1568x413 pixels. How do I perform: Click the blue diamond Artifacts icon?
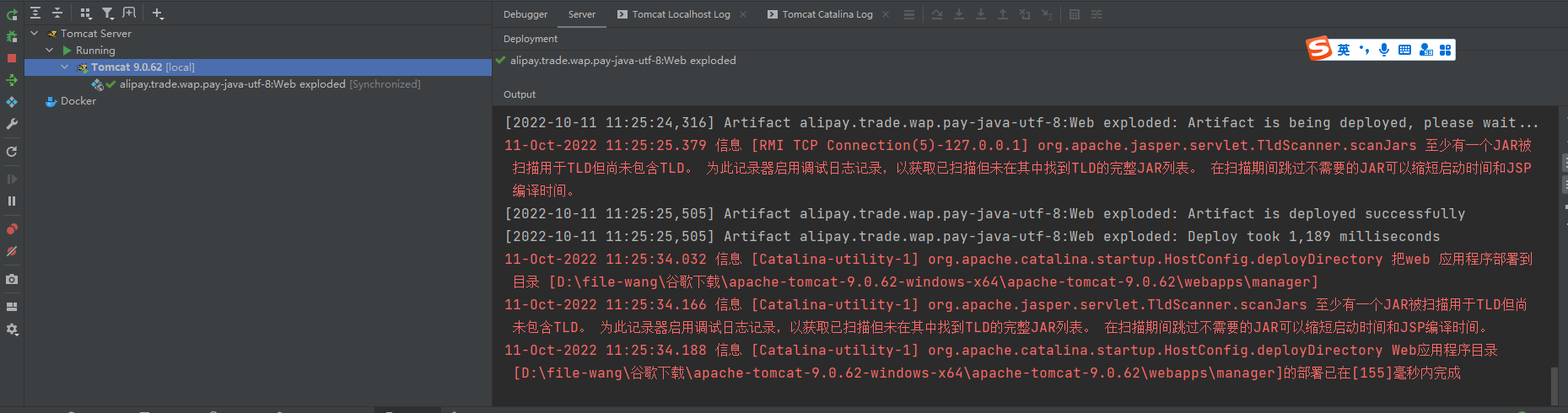point(12,102)
